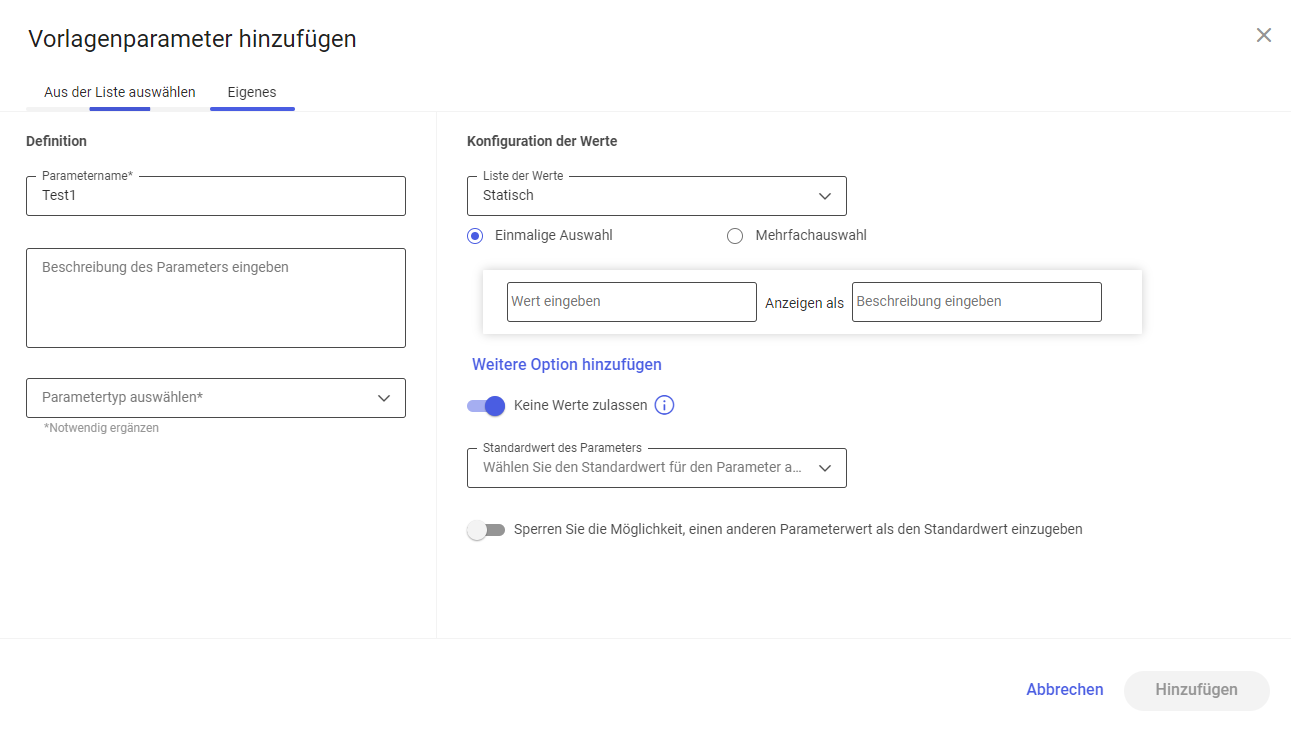
Task: Switch to the Aus der Liste auswählen tab
Action: coord(120,92)
